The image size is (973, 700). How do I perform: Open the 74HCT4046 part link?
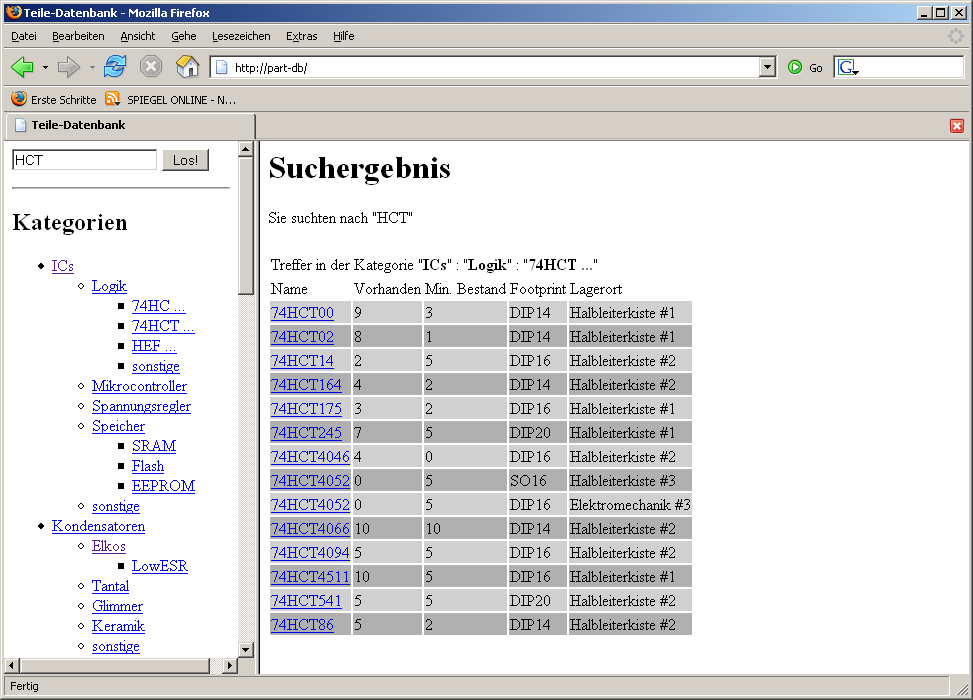310,457
